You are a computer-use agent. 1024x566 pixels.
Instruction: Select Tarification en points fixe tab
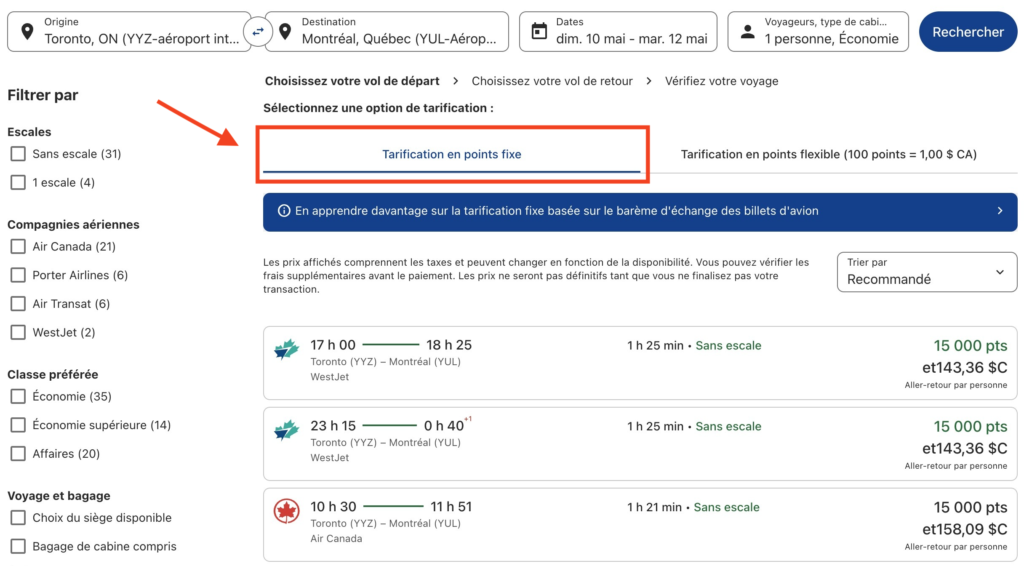(x=451, y=154)
